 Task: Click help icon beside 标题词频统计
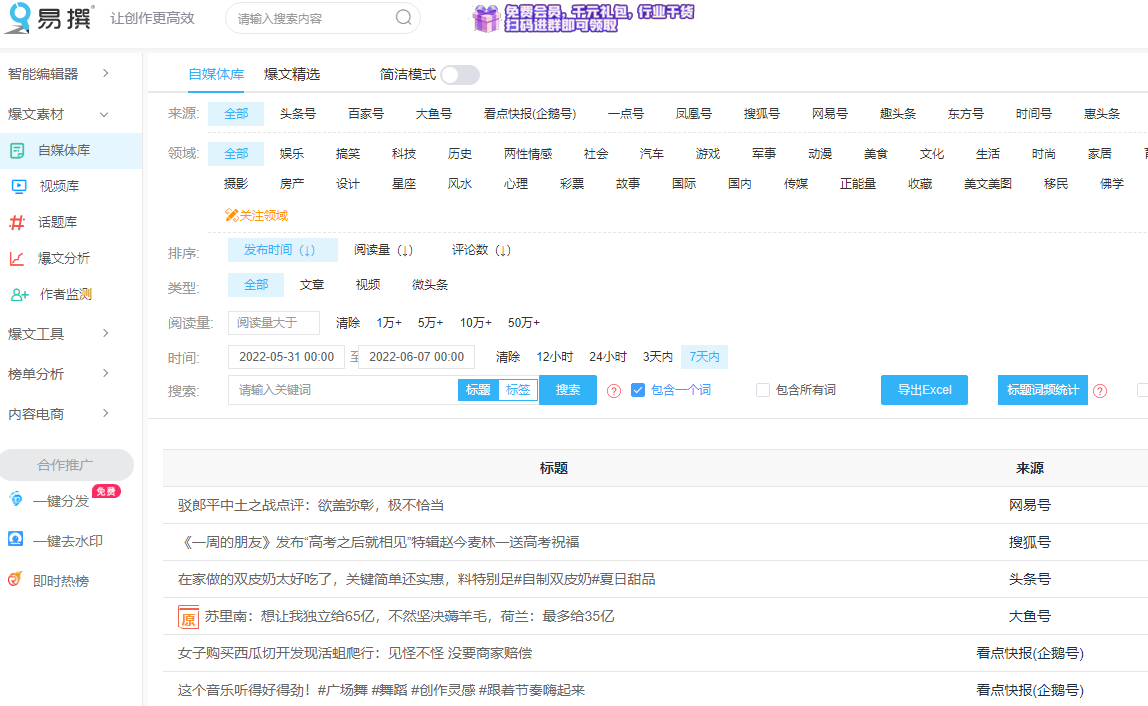coord(1100,391)
